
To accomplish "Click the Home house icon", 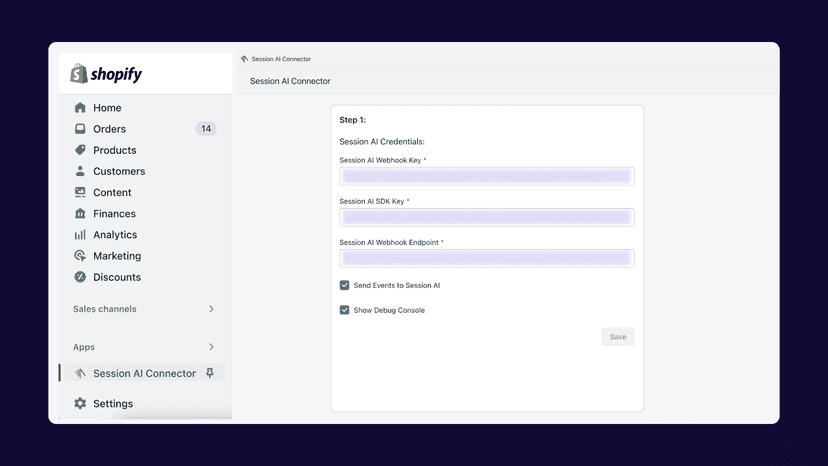I will click(x=80, y=108).
